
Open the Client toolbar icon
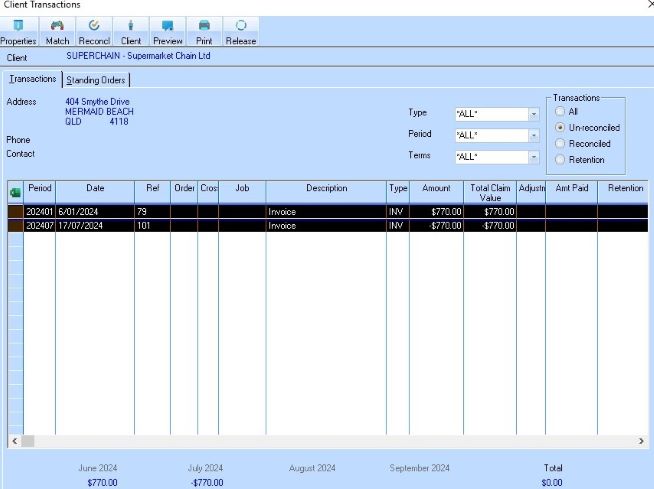tap(131, 31)
